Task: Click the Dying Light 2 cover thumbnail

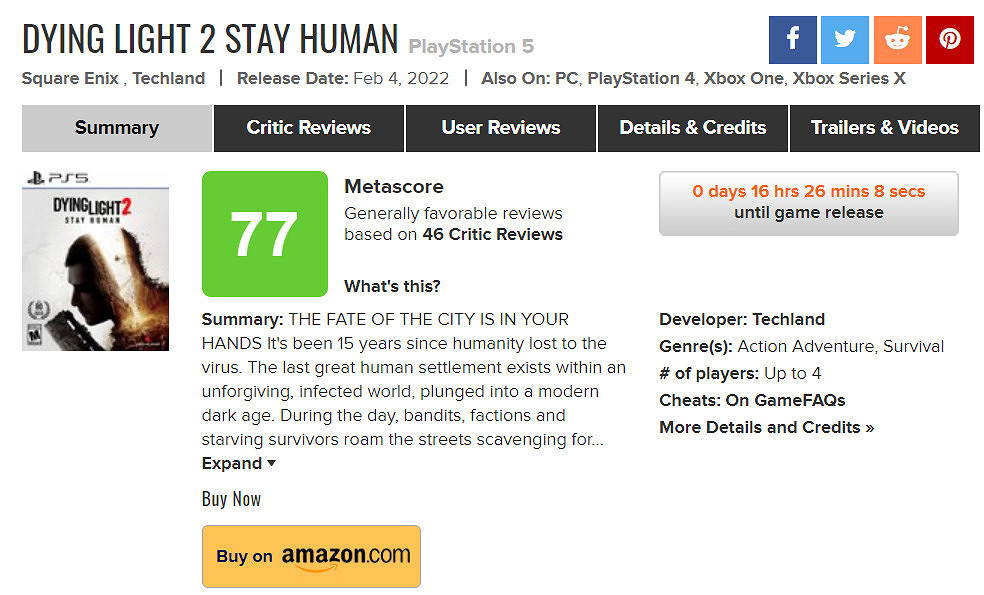Action: click(x=95, y=261)
